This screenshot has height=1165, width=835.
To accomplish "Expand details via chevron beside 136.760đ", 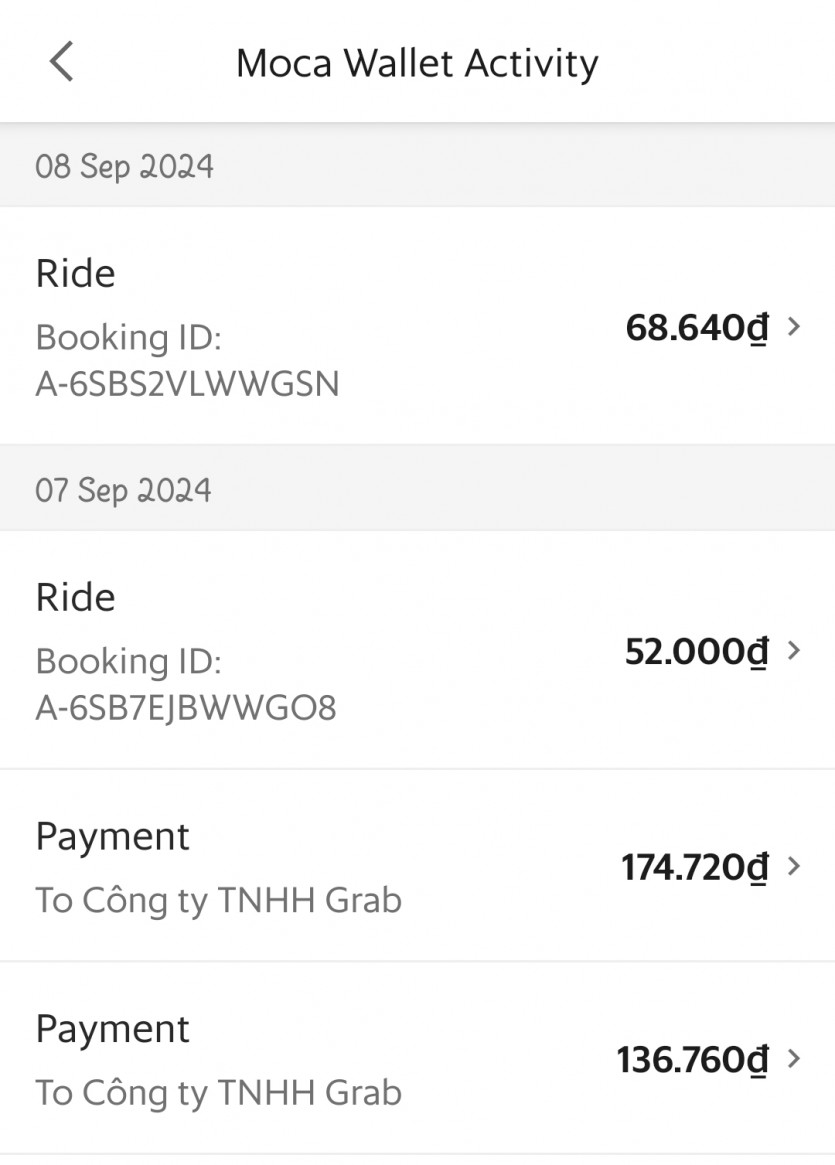I will pos(795,1058).
